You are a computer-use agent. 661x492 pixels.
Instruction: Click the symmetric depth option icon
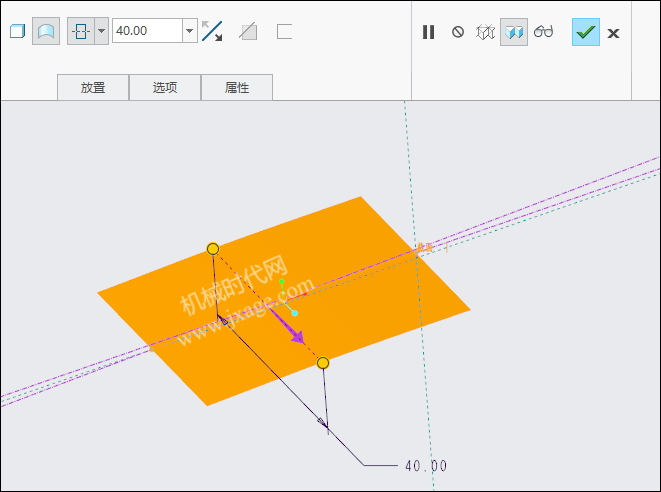(81, 31)
